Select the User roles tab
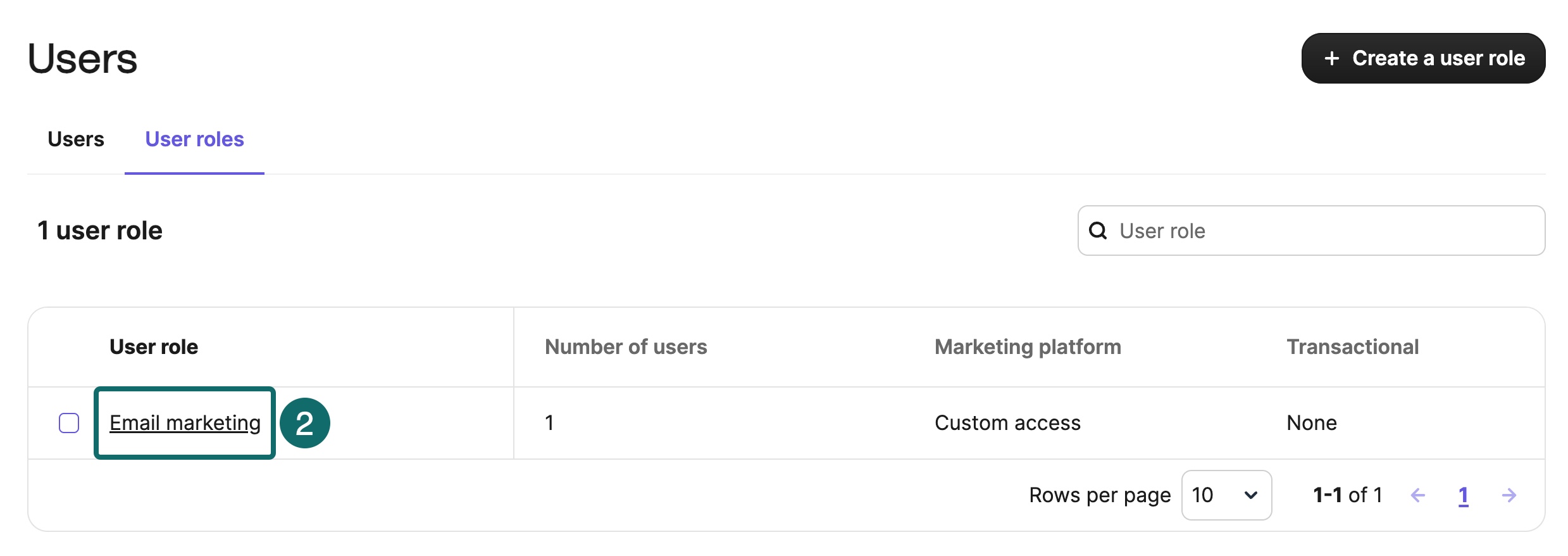Screen dimensions: 1568x556 (x=194, y=139)
